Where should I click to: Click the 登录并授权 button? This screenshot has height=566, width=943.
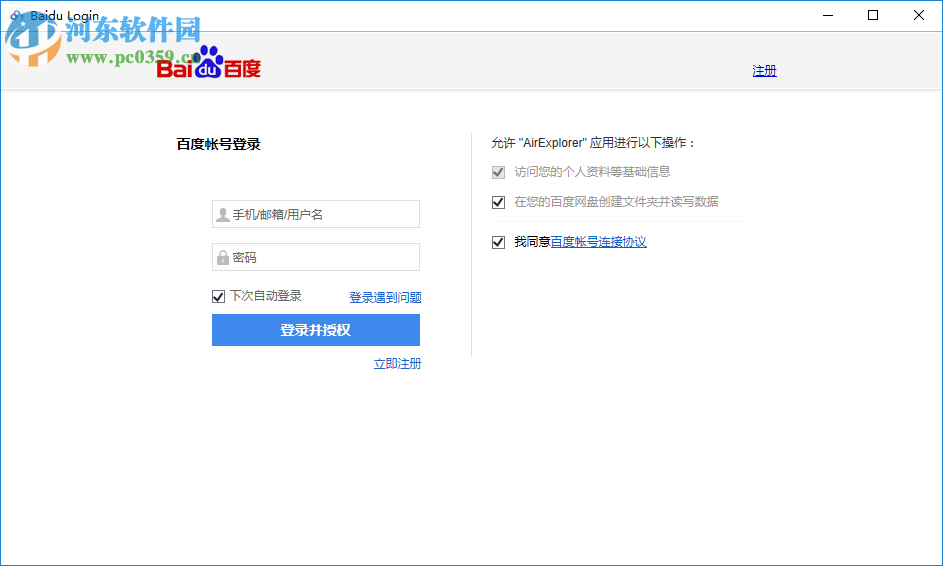click(x=316, y=330)
